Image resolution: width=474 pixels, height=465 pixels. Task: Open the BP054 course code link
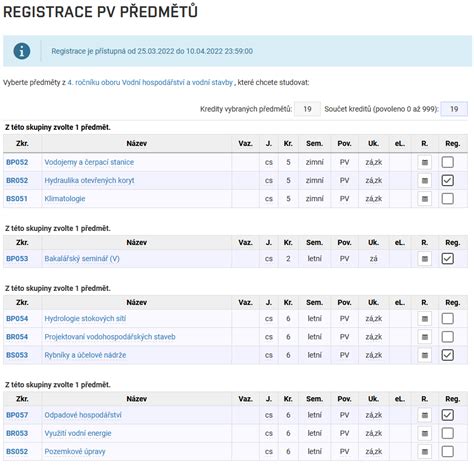17,319
